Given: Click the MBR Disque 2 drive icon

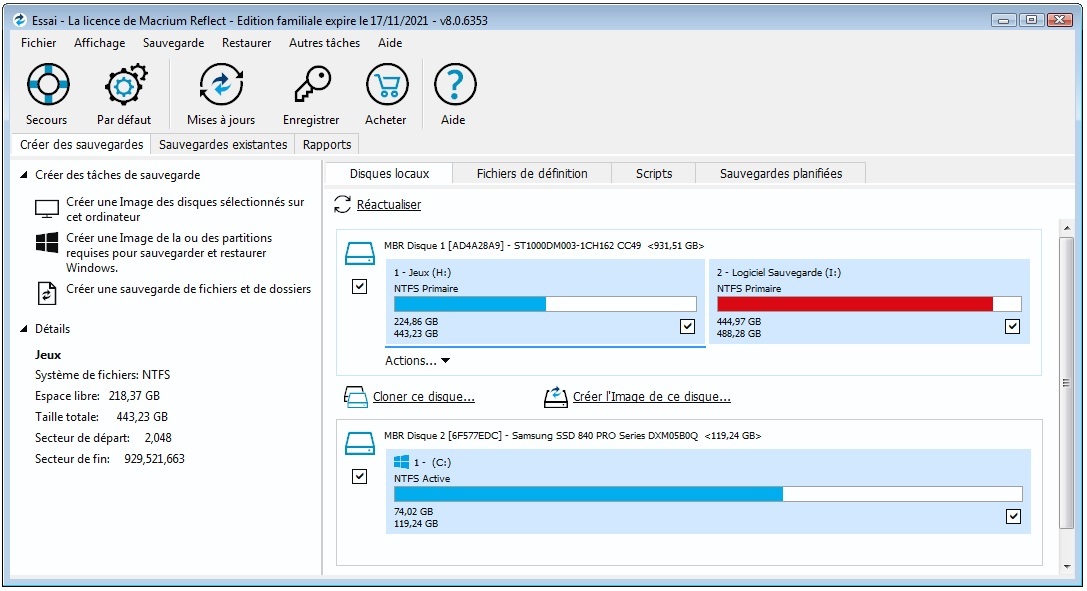Looking at the screenshot, I should (360, 443).
